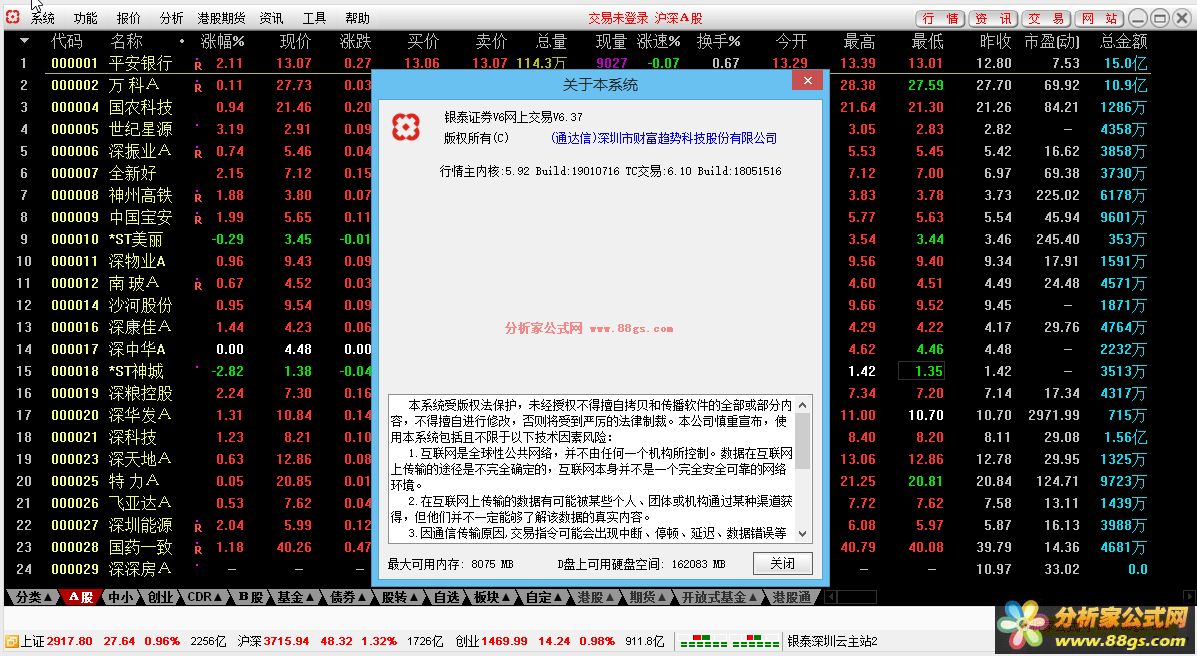Click the 交易 button at top right
This screenshot has width=1197, height=656.
coord(1045,18)
